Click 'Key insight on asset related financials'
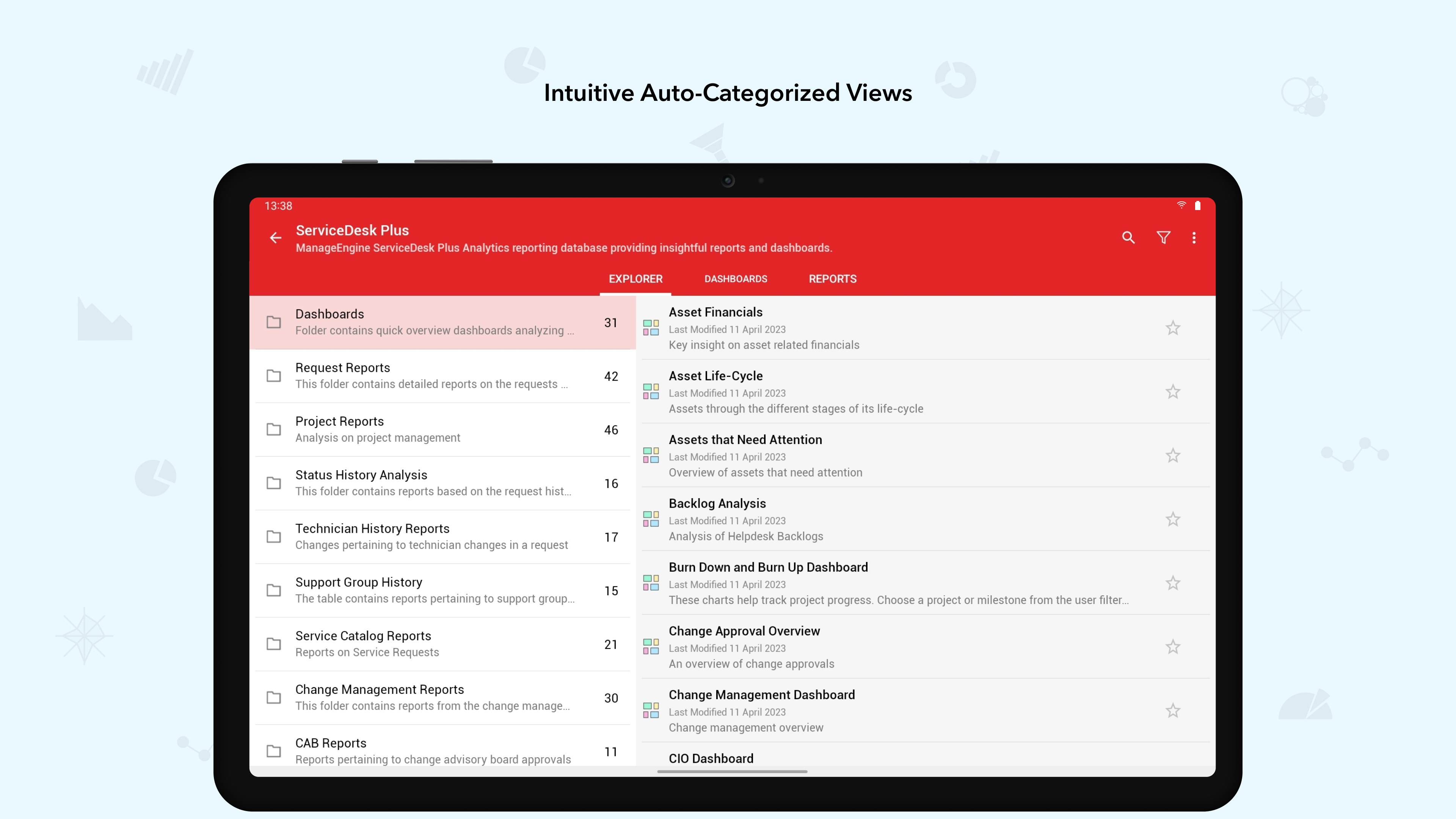 tap(764, 345)
